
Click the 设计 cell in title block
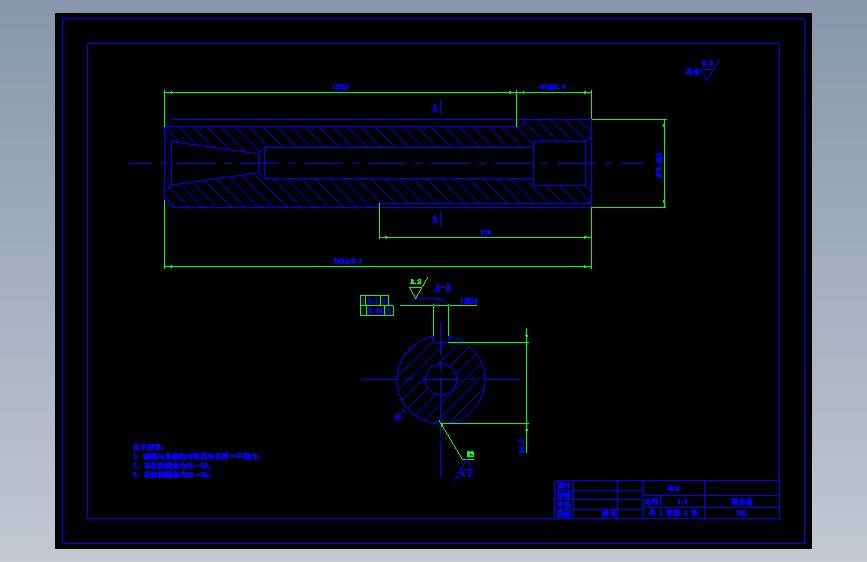563,486
